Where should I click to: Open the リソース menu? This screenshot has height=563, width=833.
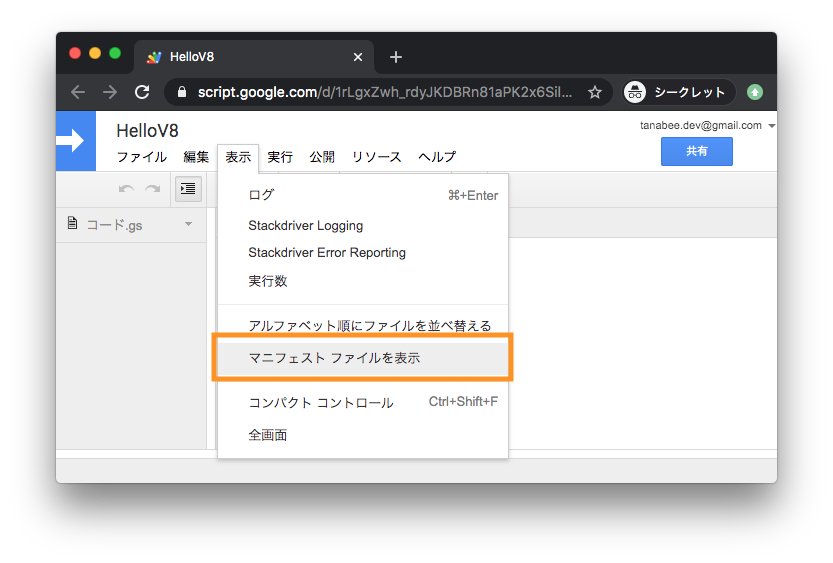tap(377, 157)
